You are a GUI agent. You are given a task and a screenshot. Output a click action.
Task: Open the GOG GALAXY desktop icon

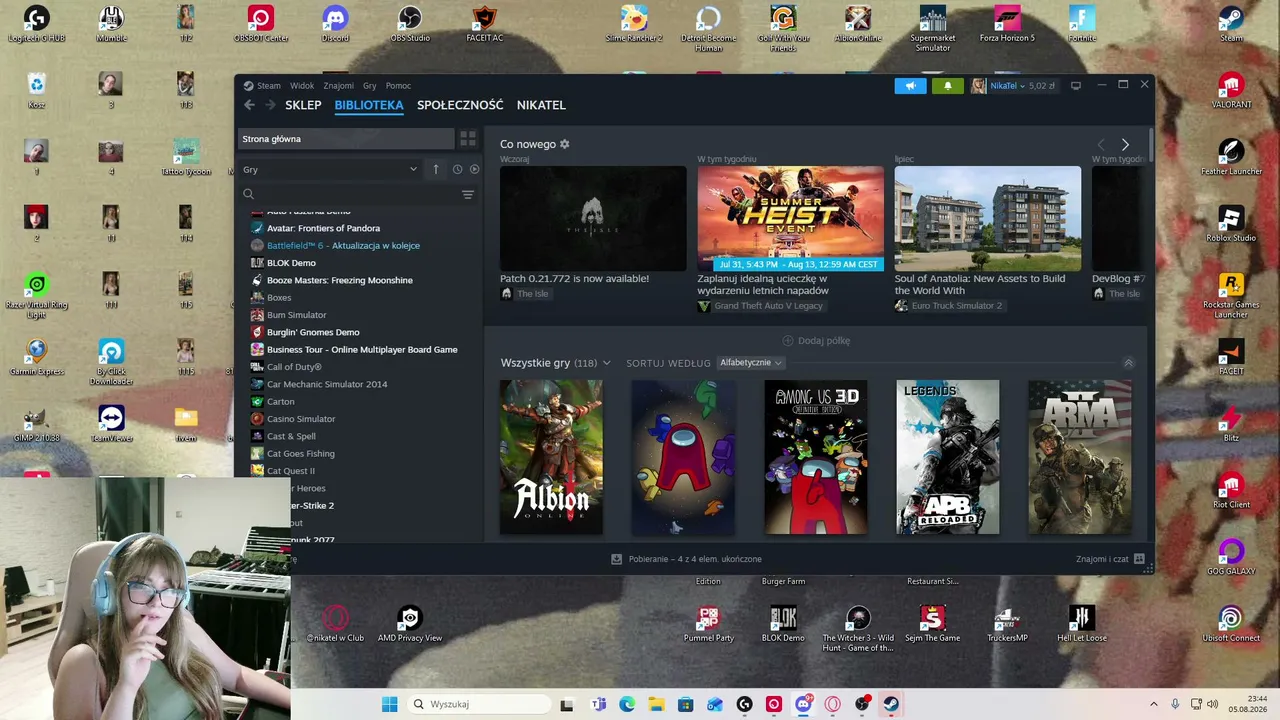click(1231, 557)
